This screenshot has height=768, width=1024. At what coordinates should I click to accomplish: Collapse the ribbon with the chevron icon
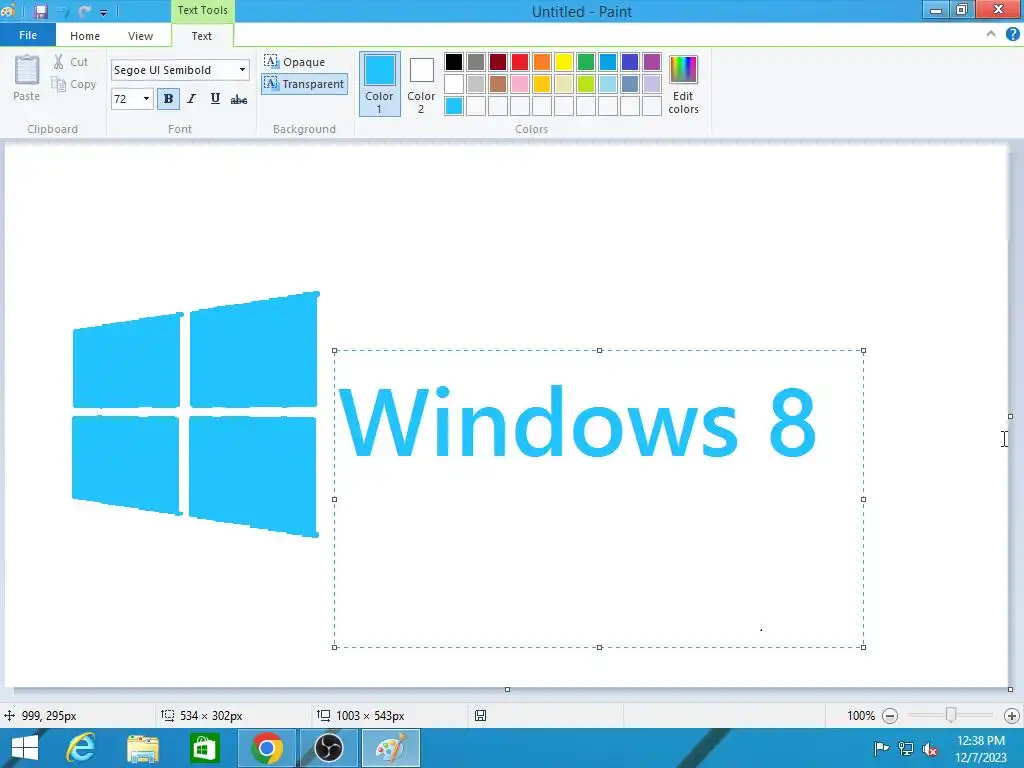coord(991,35)
